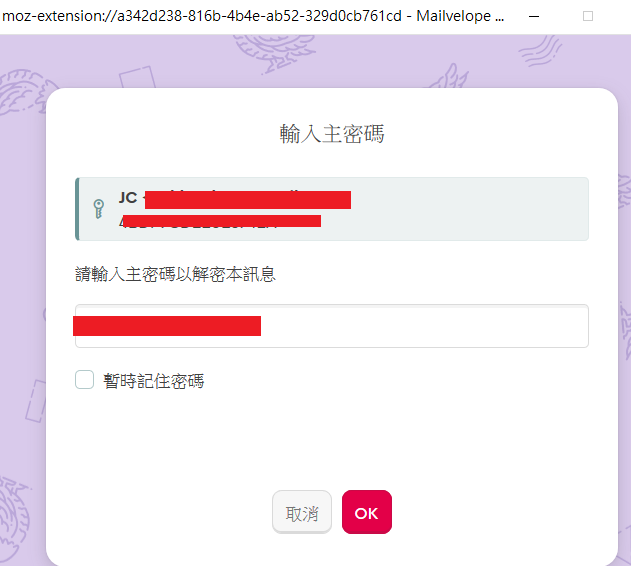Click the moz-extension title bar text

[x=253, y=16]
